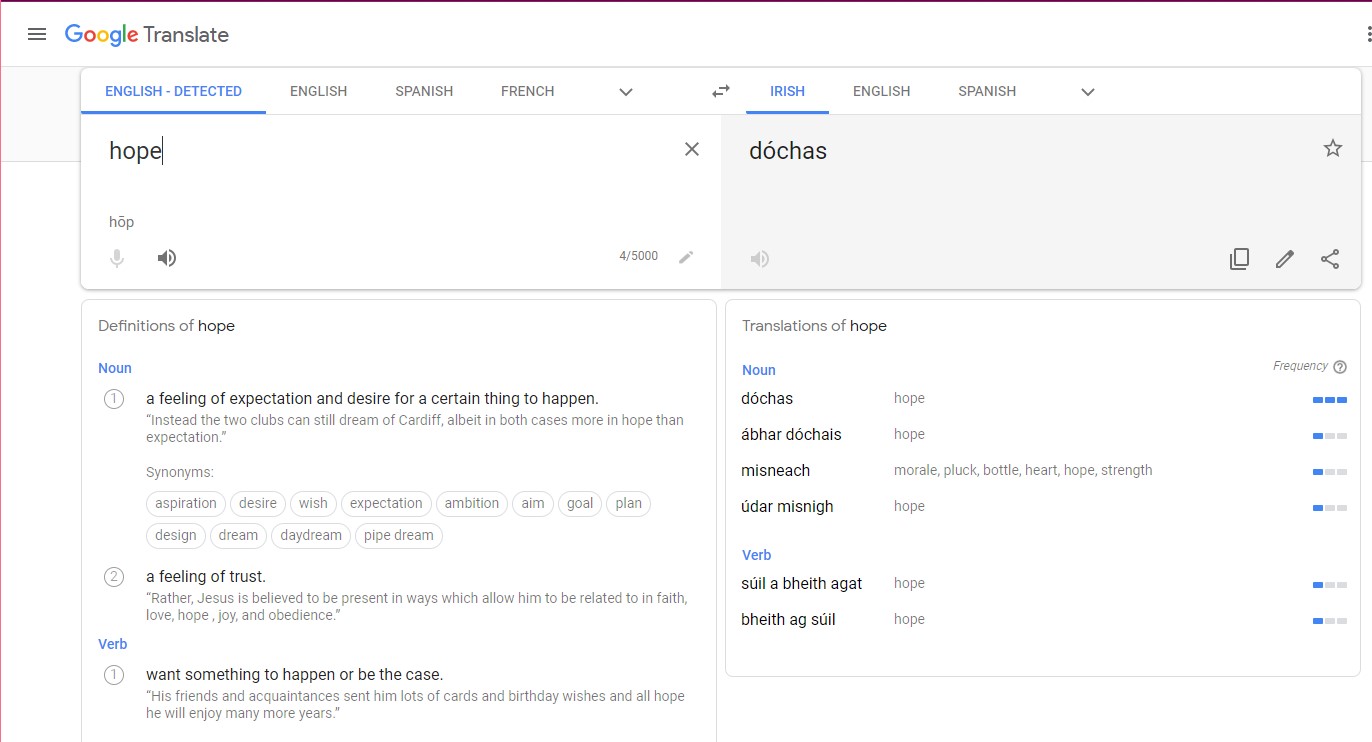Expand more source languages dropdown
Image resolution: width=1372 pixels, height=742 pixels.
click(x=626, y=92)
